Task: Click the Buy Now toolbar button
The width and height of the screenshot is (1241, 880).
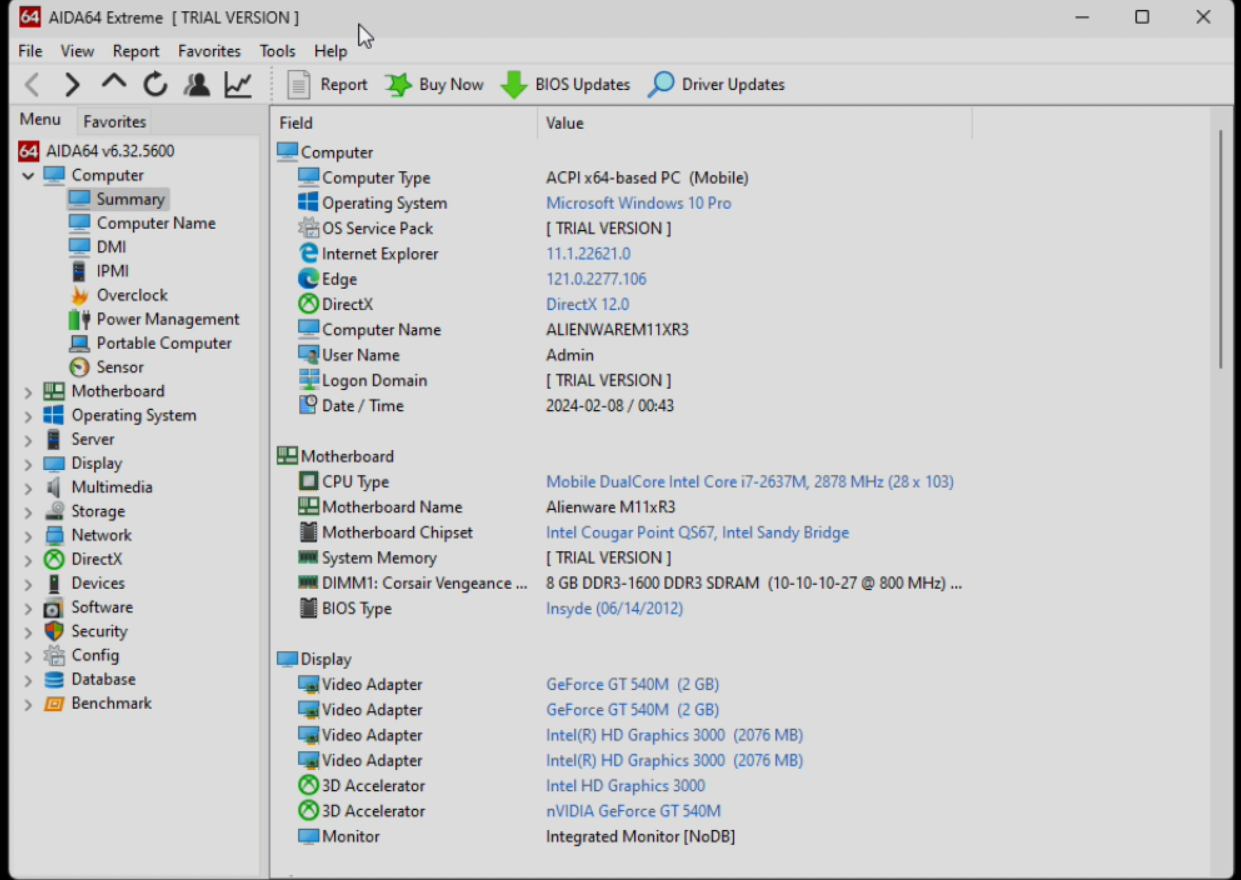Action: pos(434,85)
